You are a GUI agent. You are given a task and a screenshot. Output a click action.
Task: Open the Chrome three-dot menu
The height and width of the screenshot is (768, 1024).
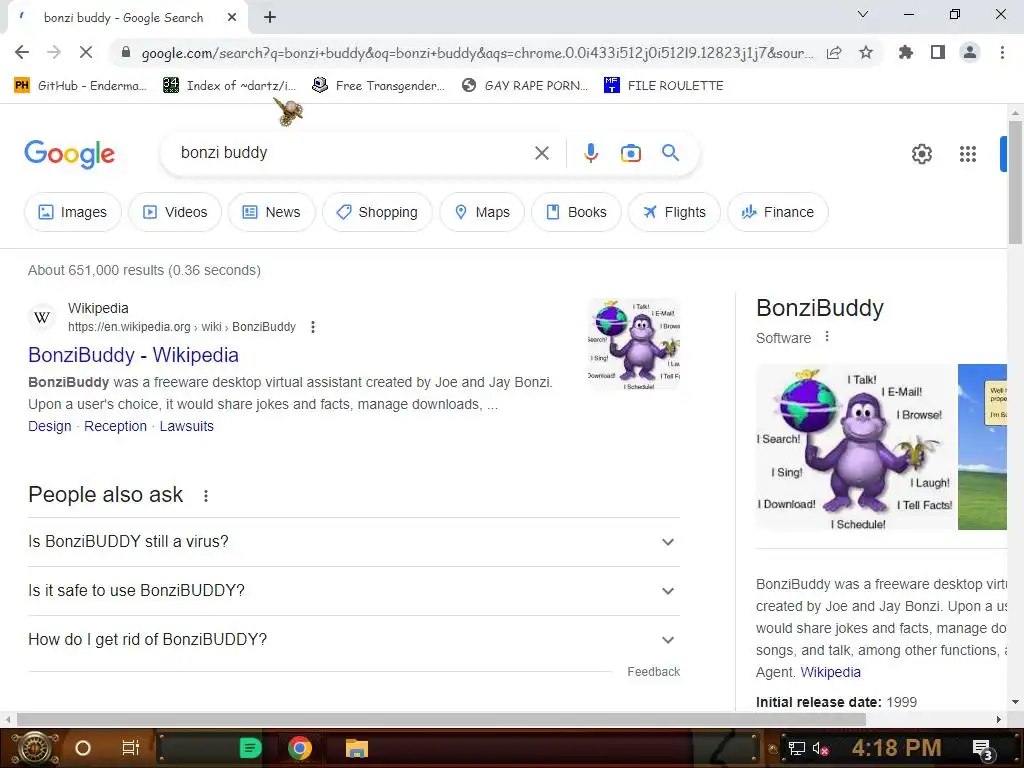1002,52
